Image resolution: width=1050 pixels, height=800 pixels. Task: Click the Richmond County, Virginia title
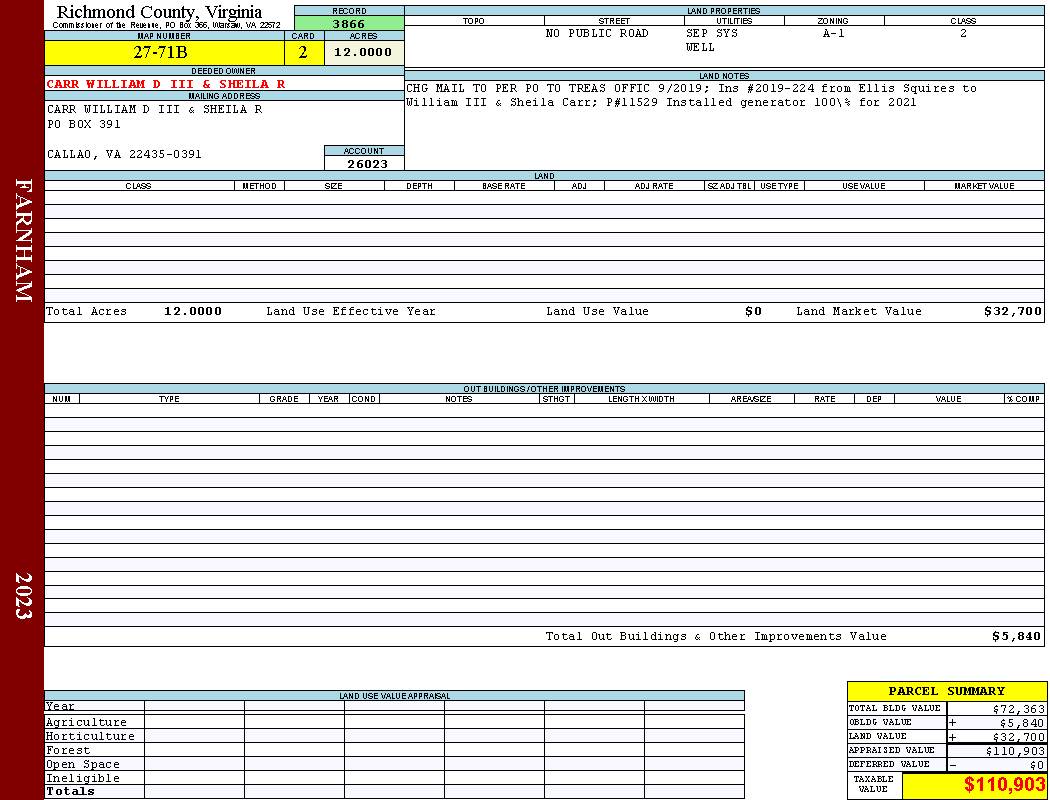coord(159,11)
